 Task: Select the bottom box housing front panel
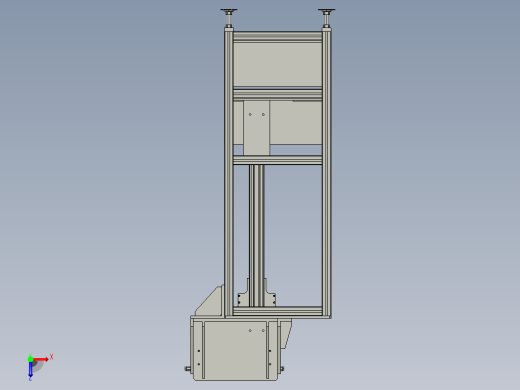pos(235,350)
